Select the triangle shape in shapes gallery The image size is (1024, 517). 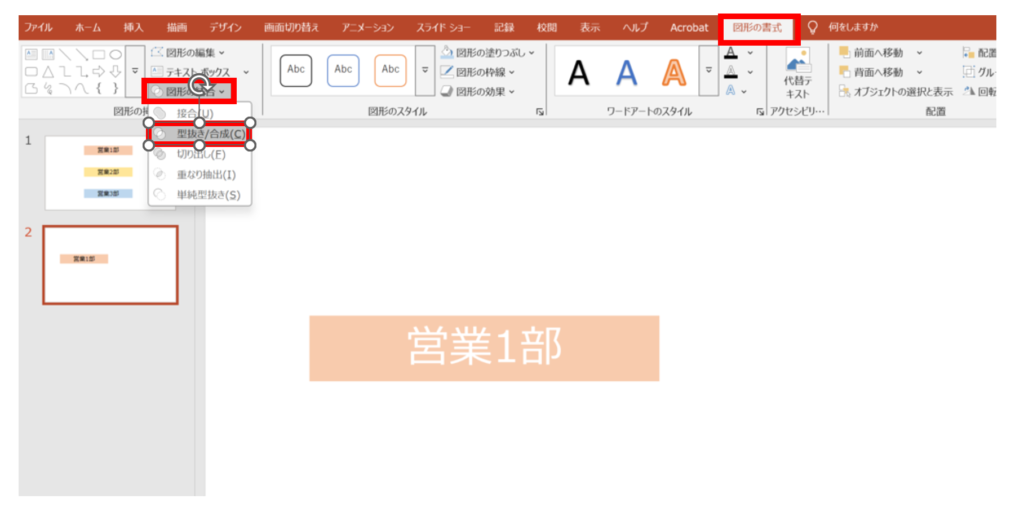[48, 72]
